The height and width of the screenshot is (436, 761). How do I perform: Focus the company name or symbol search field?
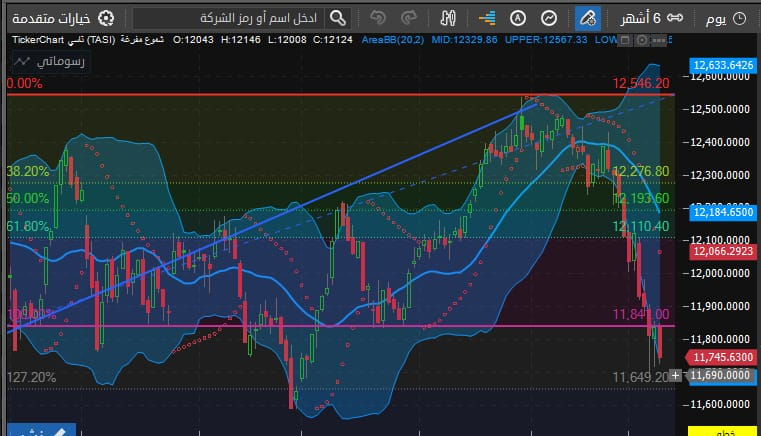pyautogui.click(x=227, y=18)
